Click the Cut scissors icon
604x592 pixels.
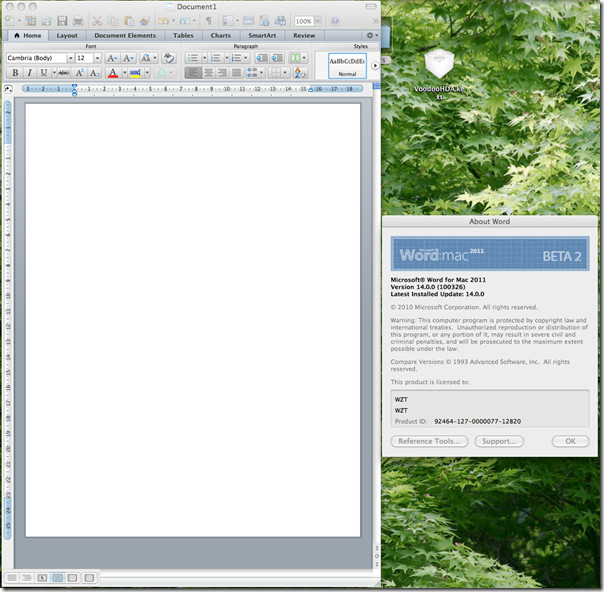point(97,20)
